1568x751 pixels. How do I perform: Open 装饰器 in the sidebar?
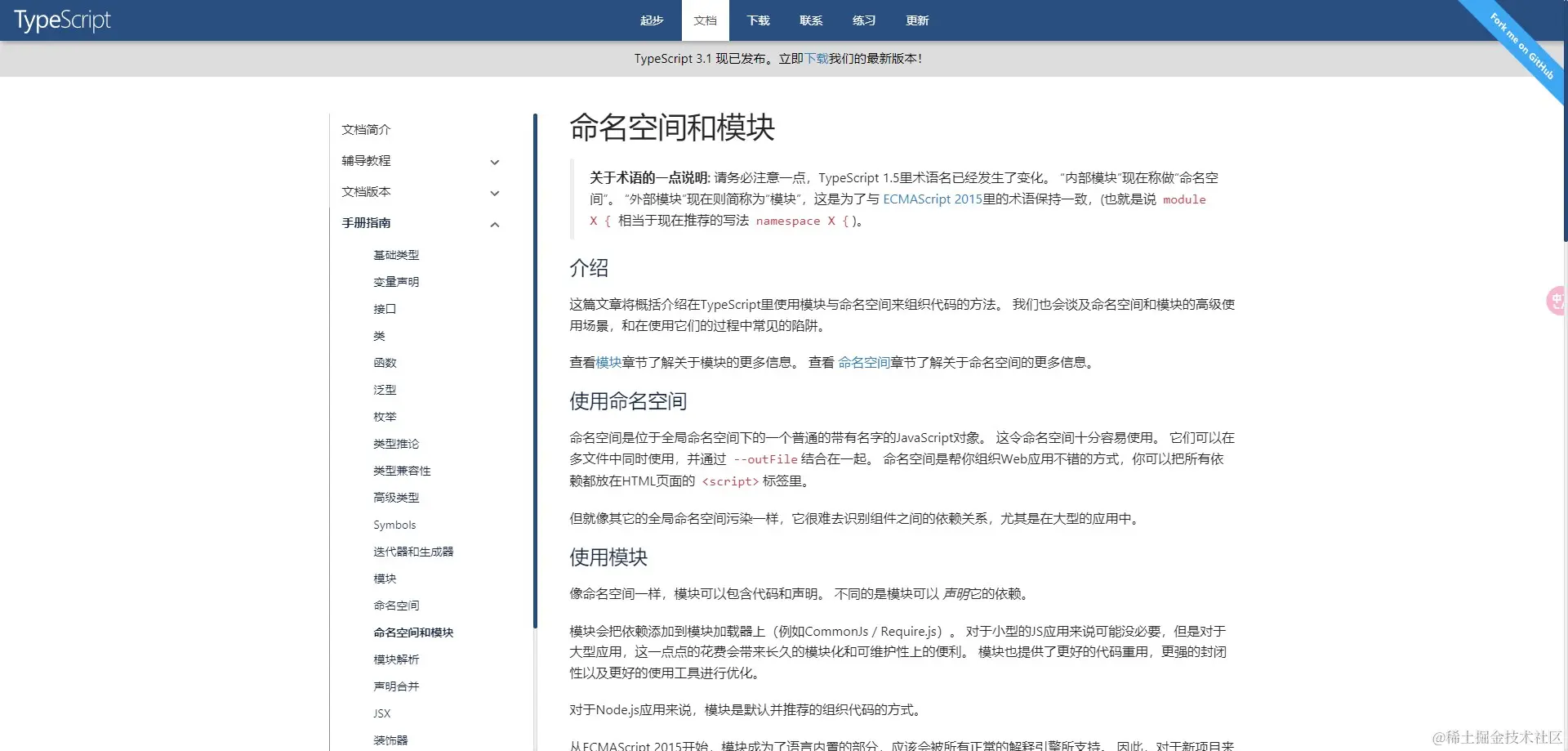390,740
